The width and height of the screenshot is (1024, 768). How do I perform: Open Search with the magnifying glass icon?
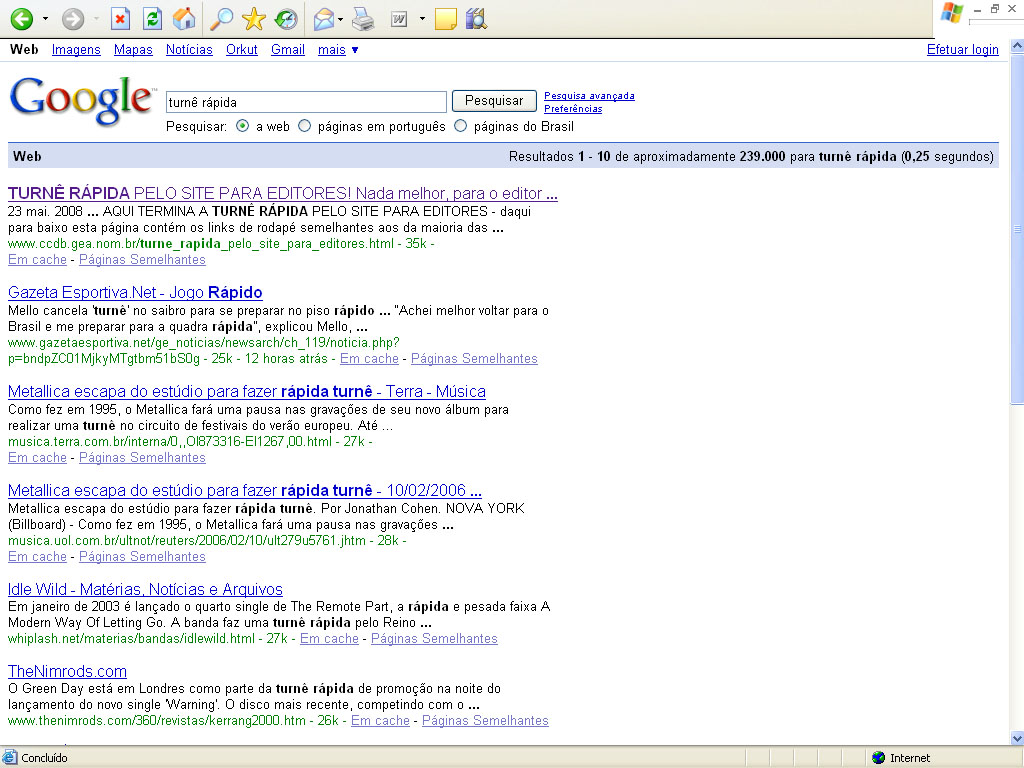click(222, 18)
